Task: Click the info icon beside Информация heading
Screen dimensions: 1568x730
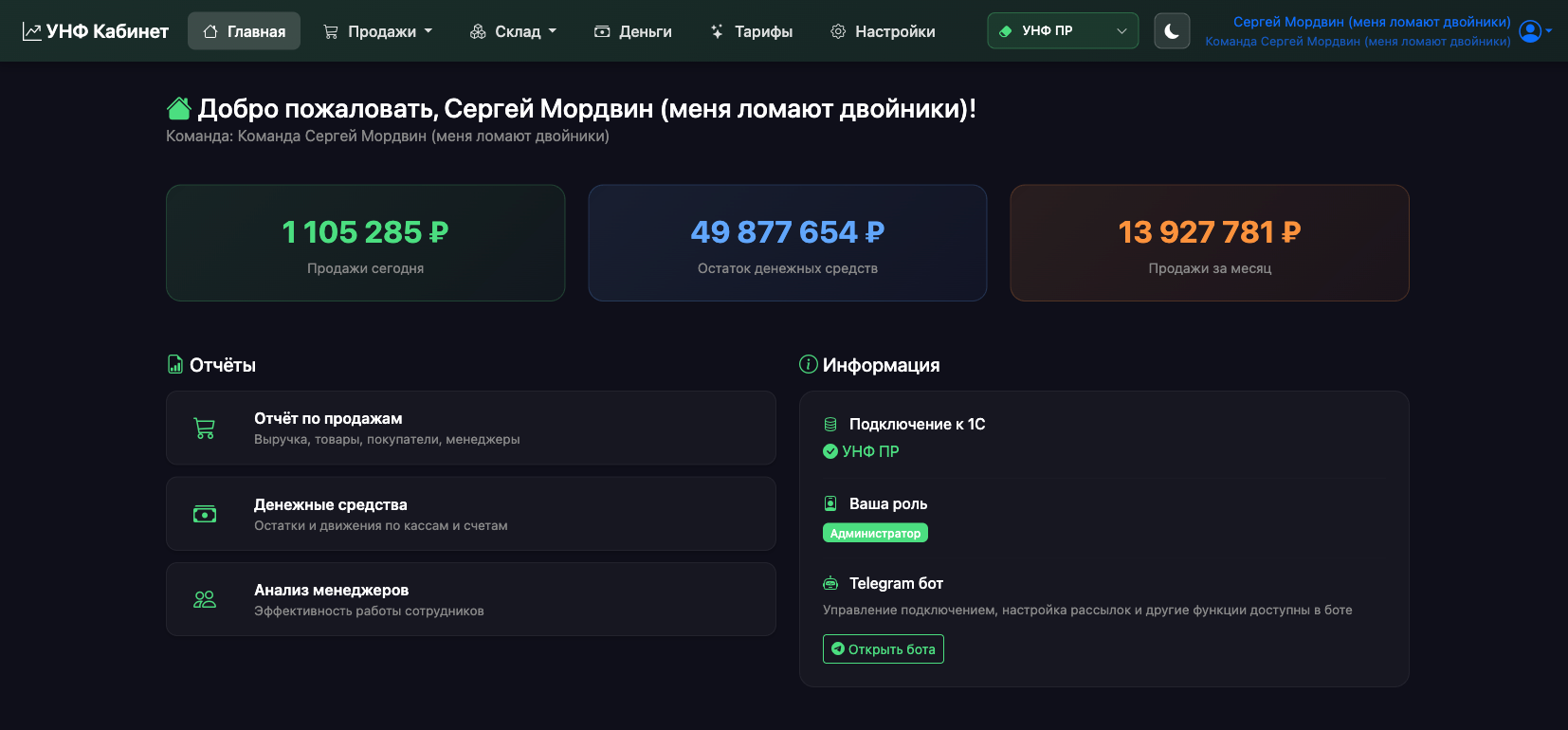Action: [806, 364]
